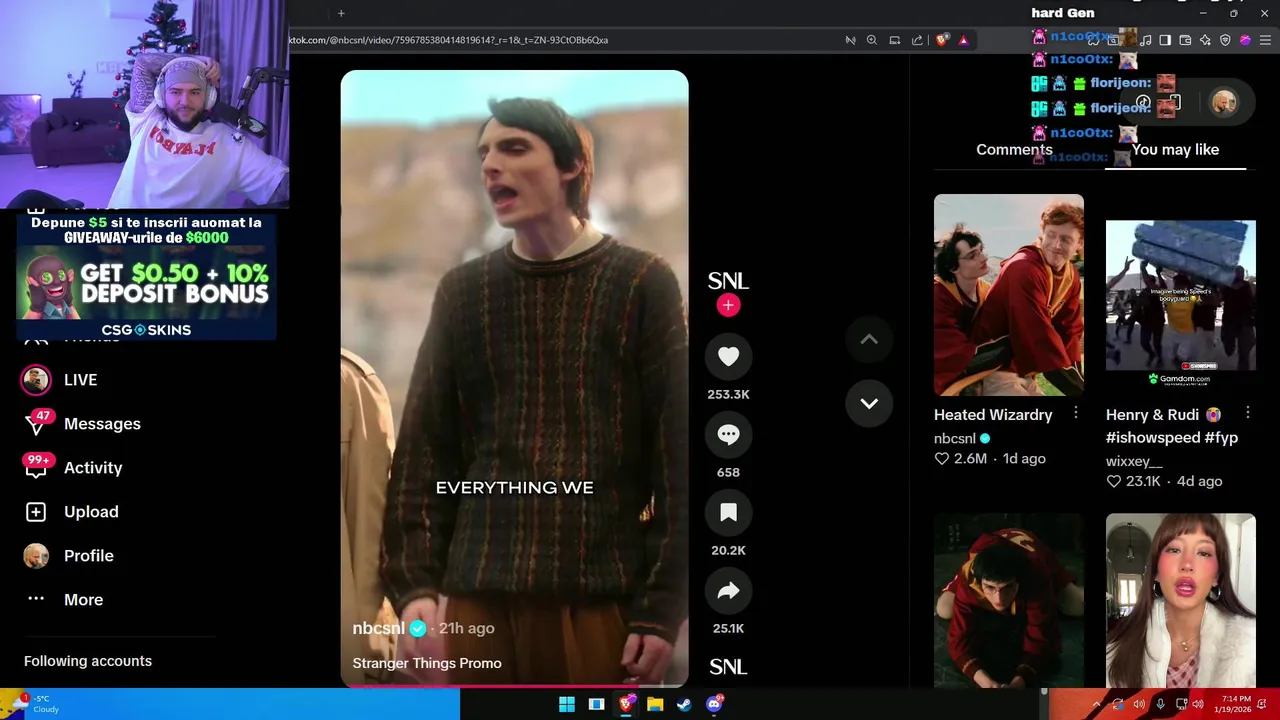Viewport: 1280px width, 720px height.
Task: Click the #ishowspeed #fyp hashtag text
Action: [1172, 437]
